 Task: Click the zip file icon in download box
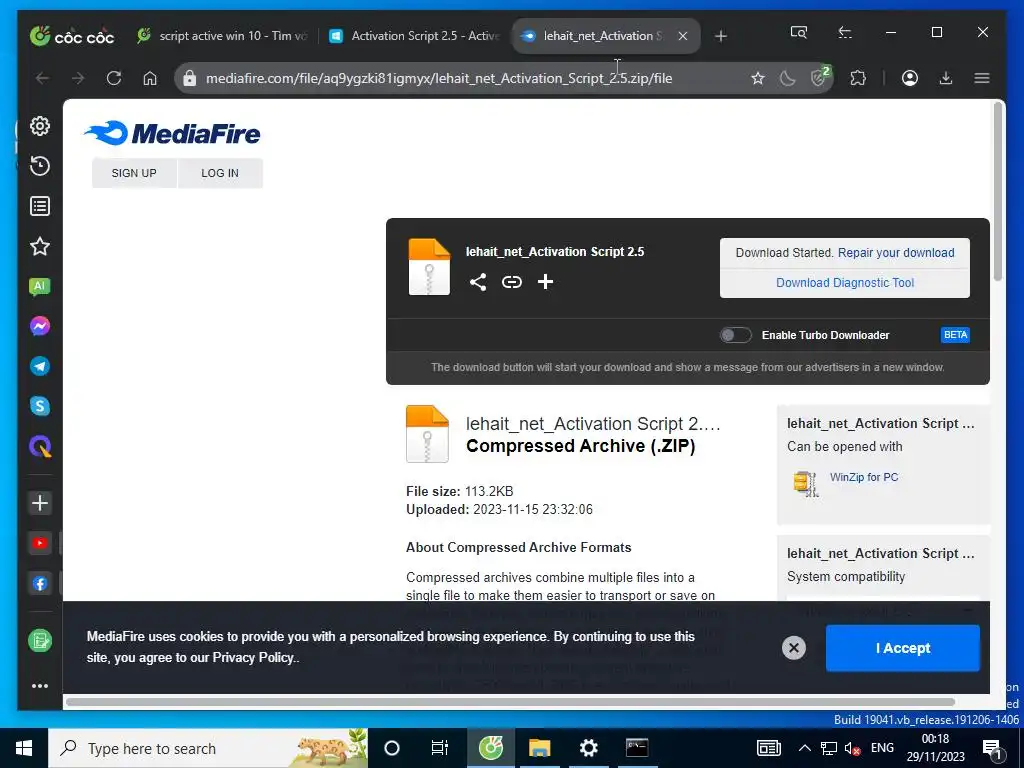click(429, 267)
